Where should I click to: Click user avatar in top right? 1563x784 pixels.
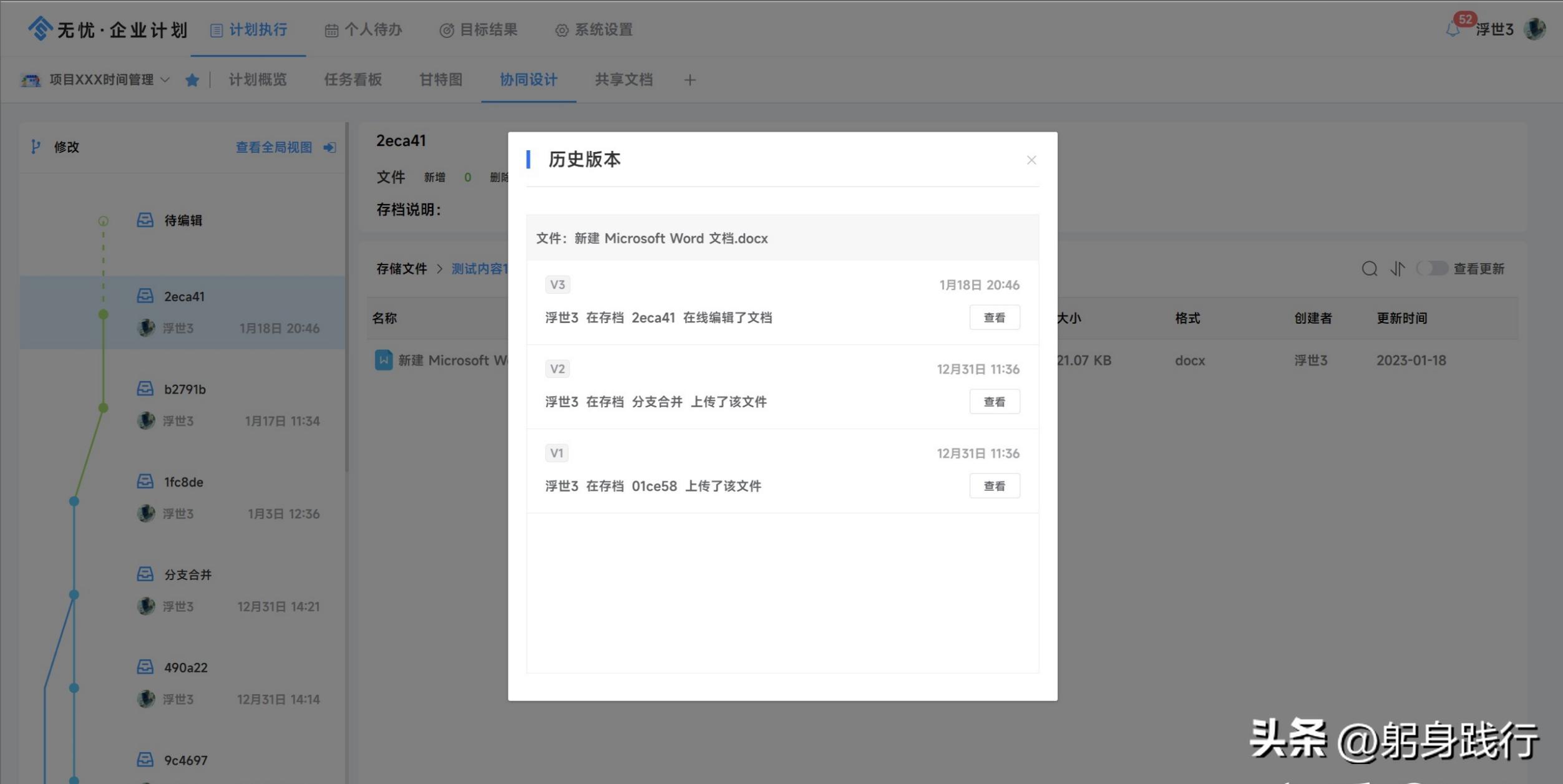(1534, 29)
